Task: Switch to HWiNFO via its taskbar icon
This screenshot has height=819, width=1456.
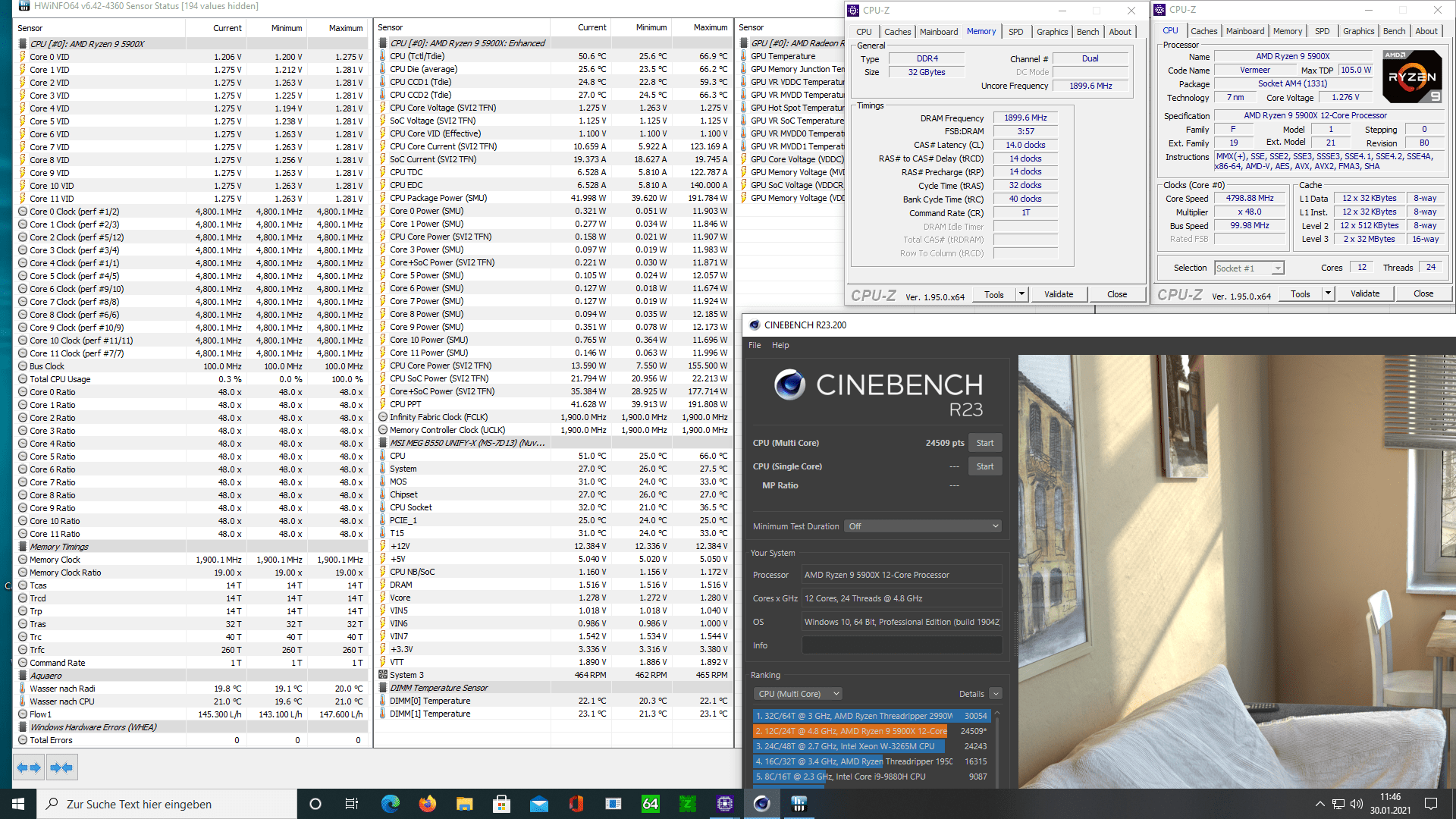Action: (799, 804)
